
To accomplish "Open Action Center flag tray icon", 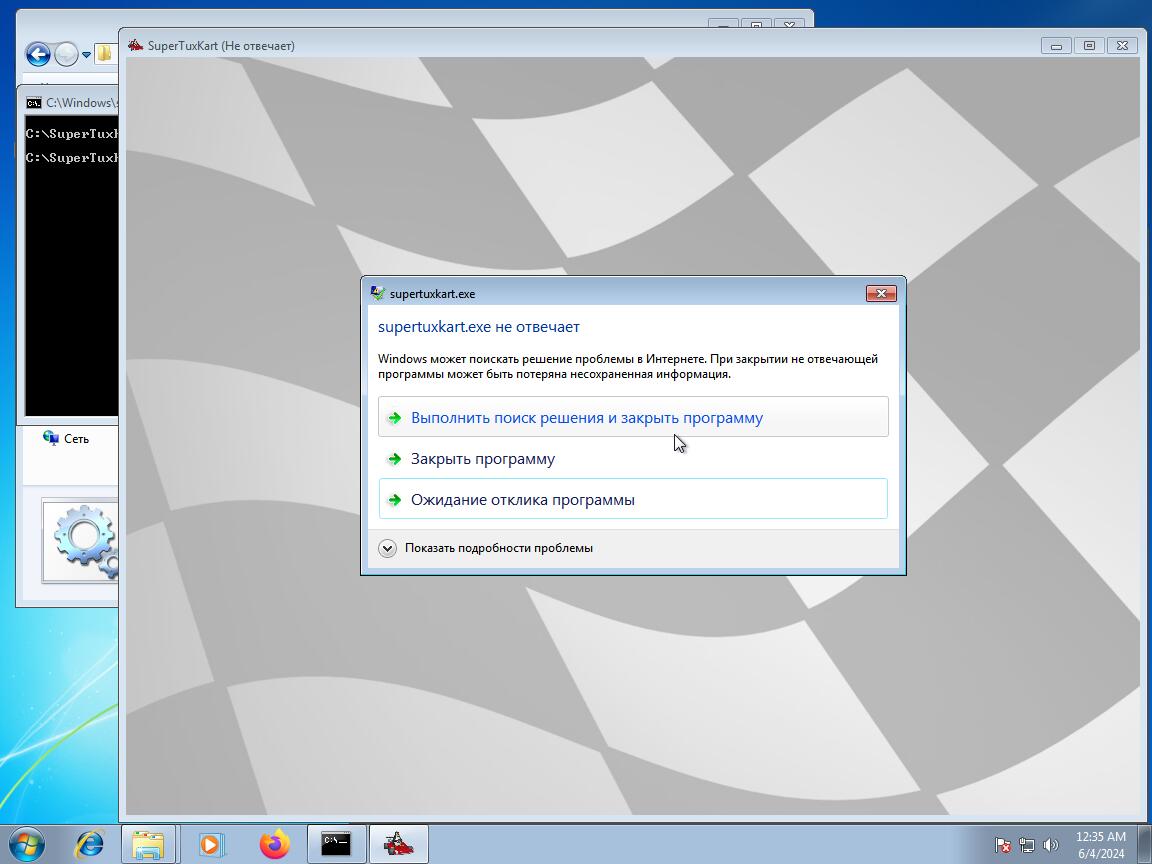I will [1002, 846].
